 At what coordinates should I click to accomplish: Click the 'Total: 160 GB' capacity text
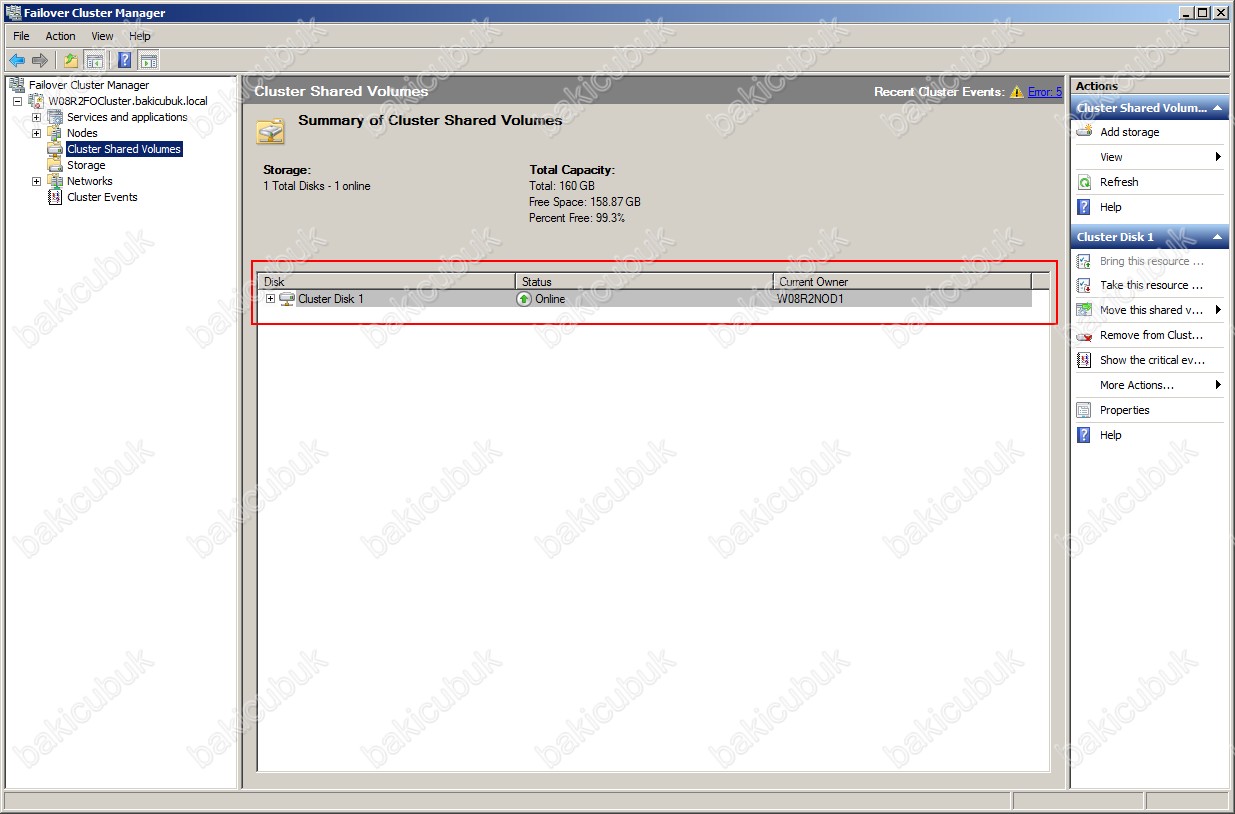point(562,186)
